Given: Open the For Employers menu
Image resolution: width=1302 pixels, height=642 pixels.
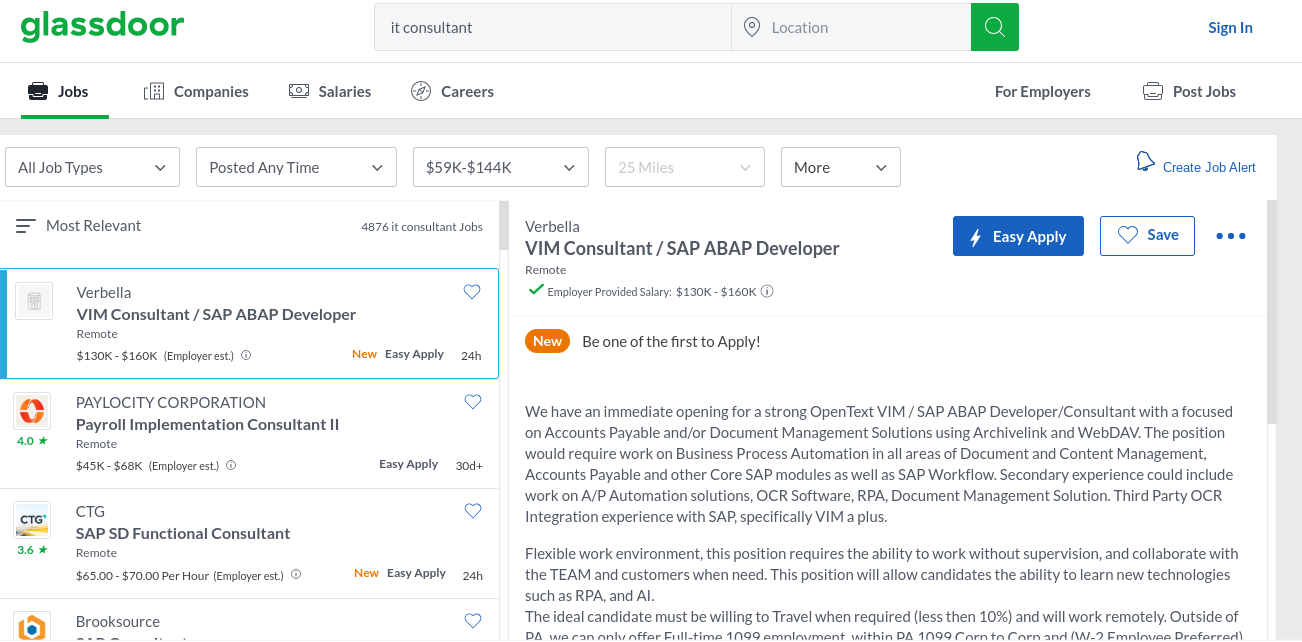Looking at the screenshot, I should [x=1043, y=91].
